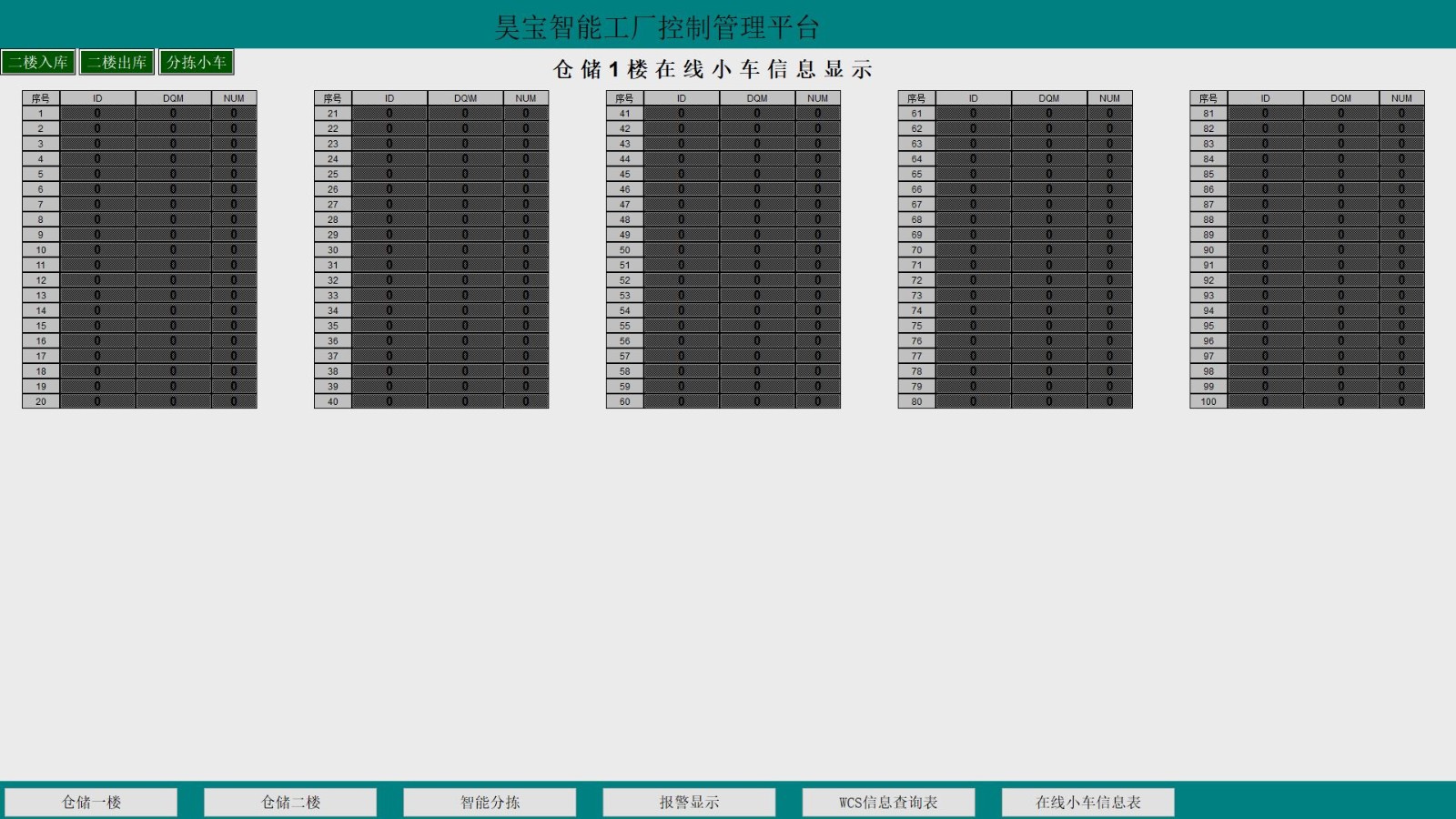Select ID cell for row 61
This screenshot has width=1456, height=819.
pyautogui.click(x=973, y=114)
